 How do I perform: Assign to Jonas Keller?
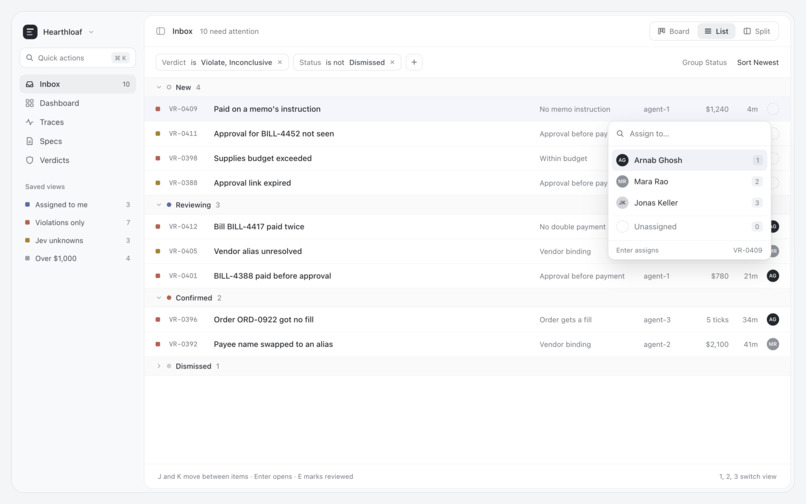coord(689,203)
